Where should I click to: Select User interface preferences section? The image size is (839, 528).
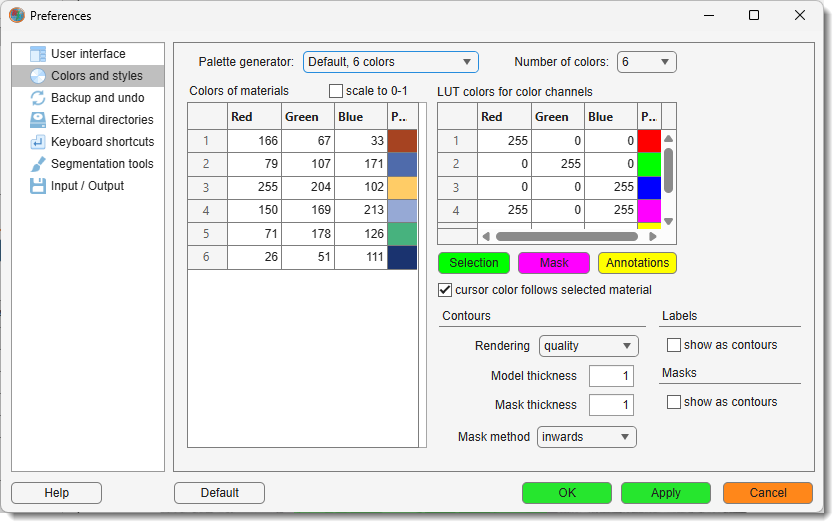[x=88, y=54]
